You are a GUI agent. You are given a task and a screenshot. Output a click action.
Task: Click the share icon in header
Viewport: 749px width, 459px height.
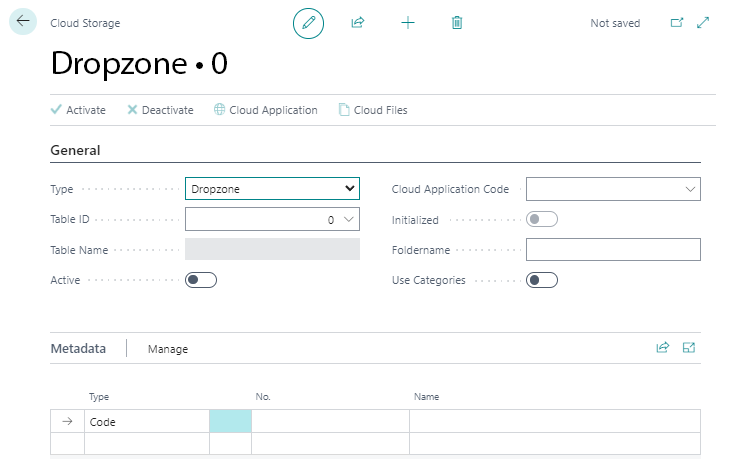pos(358,22)
